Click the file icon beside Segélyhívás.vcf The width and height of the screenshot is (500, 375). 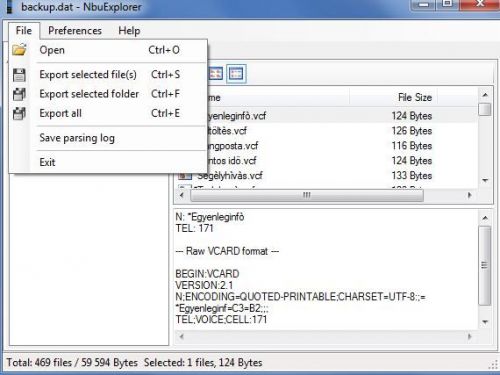pos(185,176)
